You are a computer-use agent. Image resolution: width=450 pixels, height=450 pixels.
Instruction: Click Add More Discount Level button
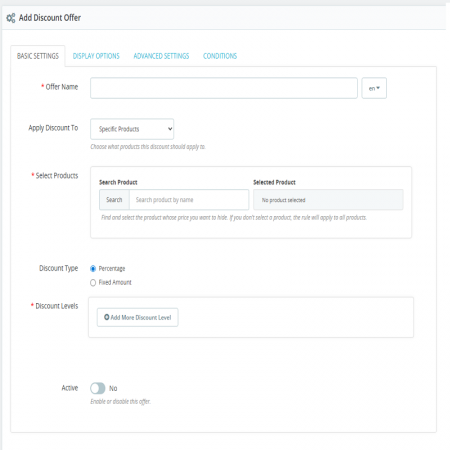click(x=137, y=317)
